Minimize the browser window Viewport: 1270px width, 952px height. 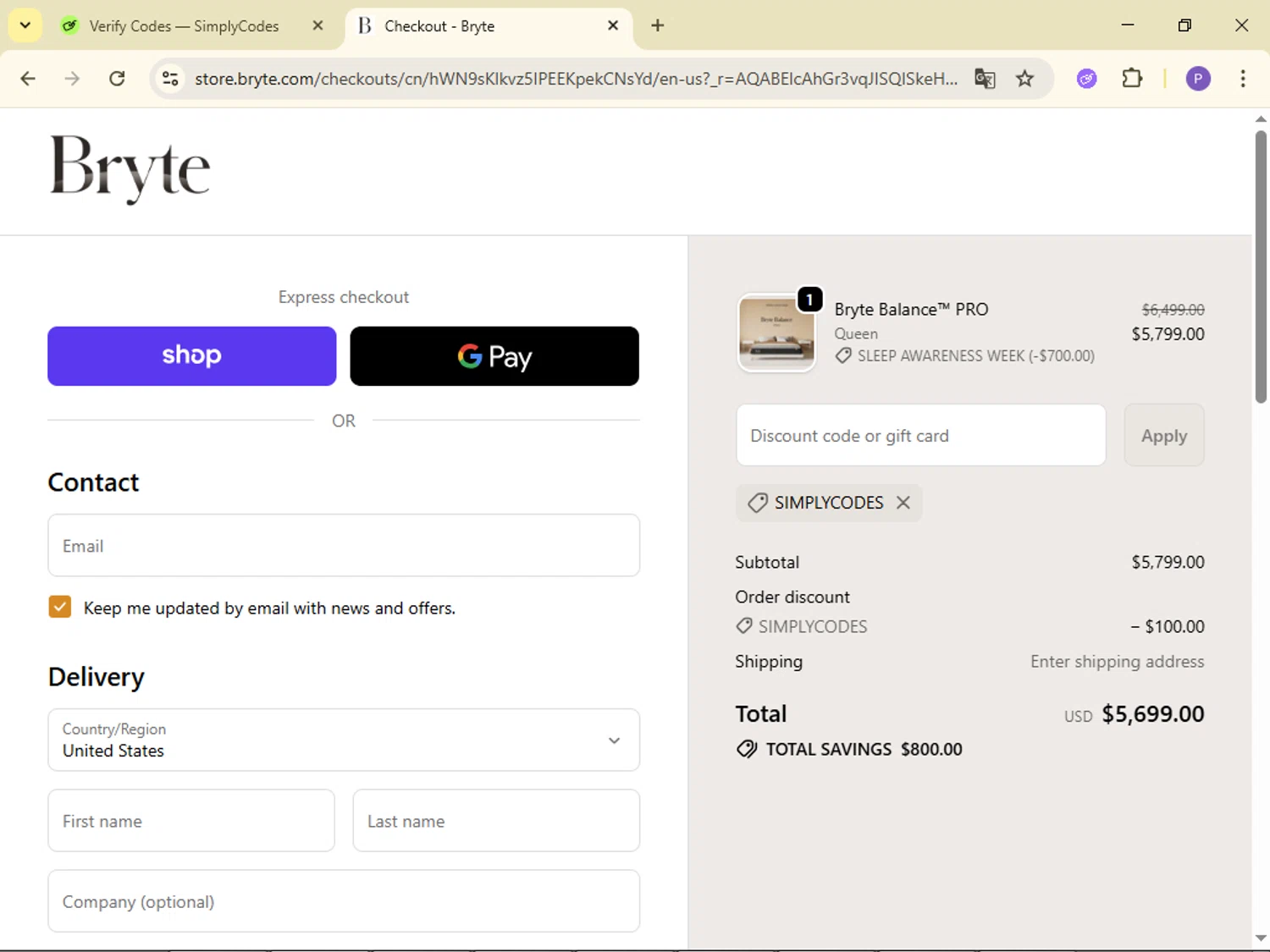click(x=1127, y=25)
